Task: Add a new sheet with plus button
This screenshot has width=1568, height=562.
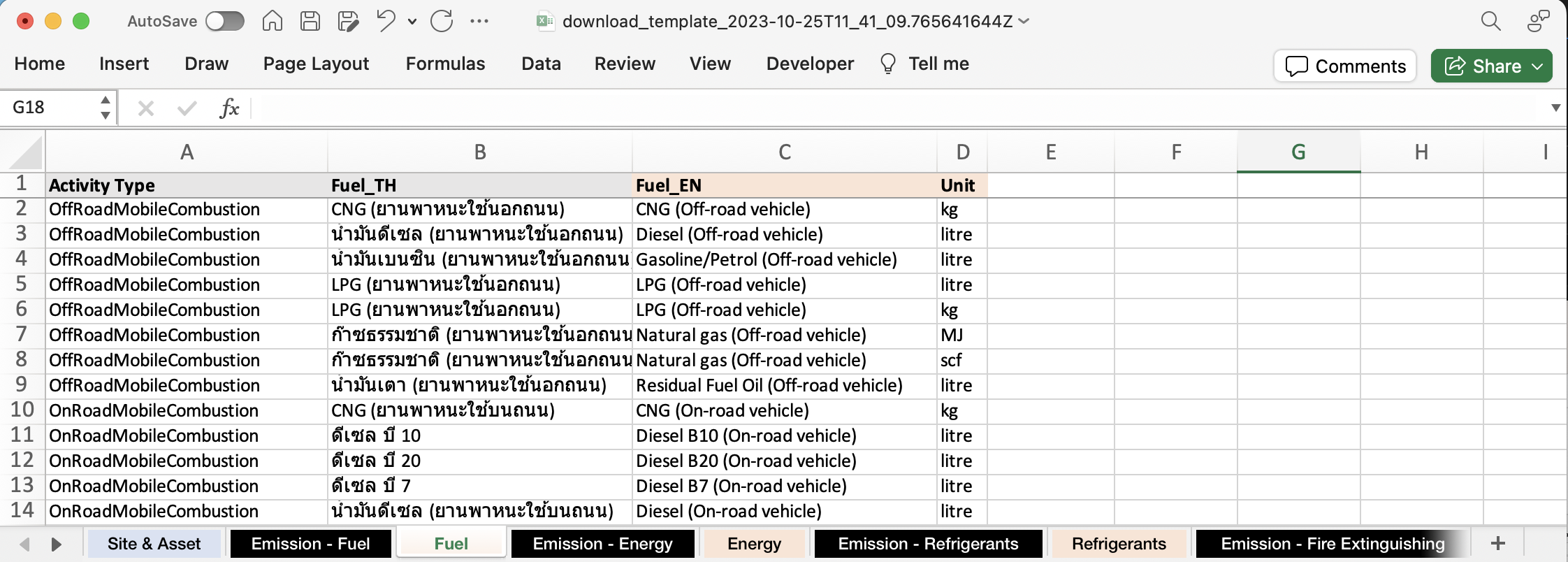Action: (x=1497, y=544)
